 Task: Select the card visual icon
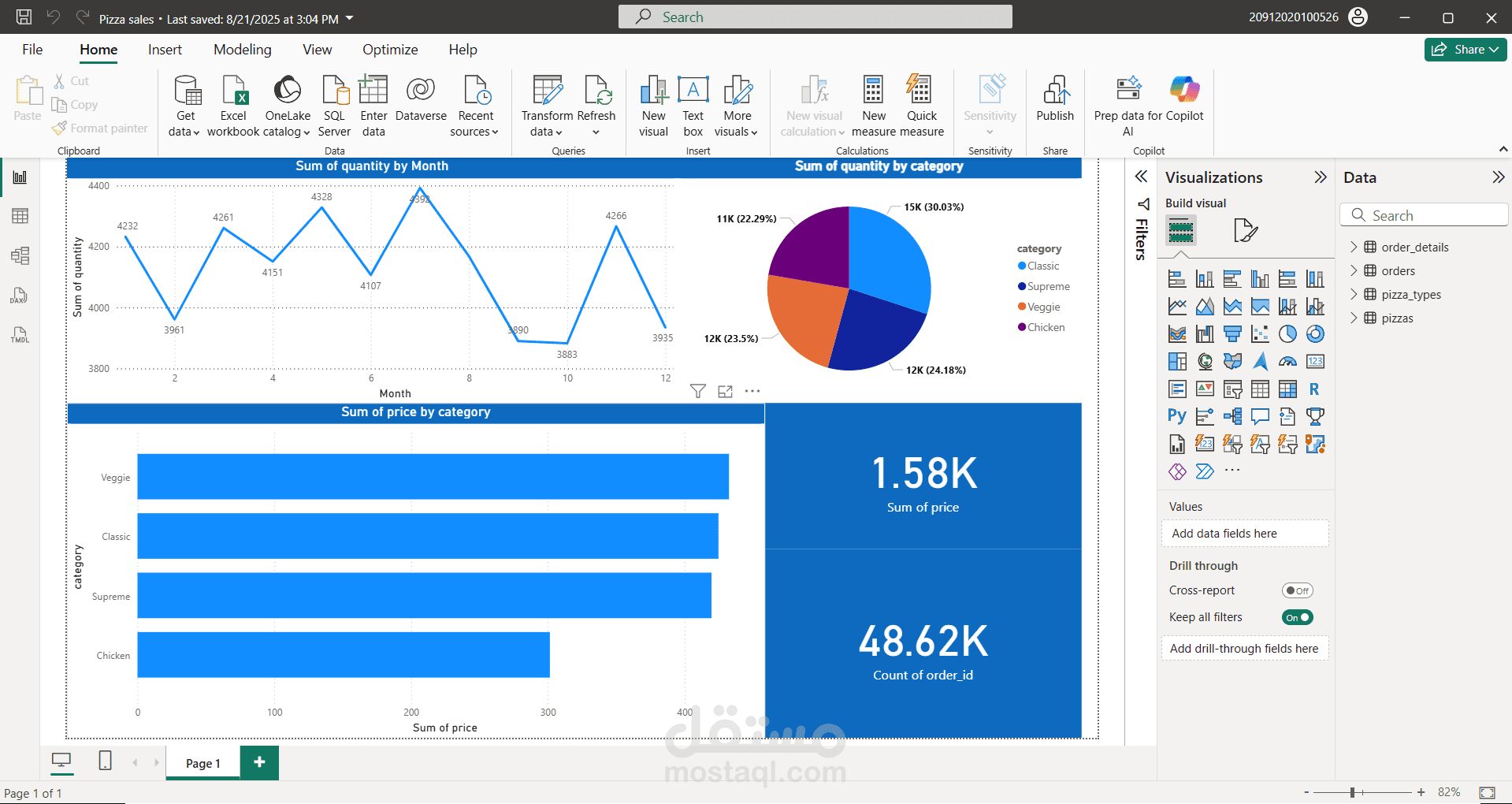(1315, 362)
